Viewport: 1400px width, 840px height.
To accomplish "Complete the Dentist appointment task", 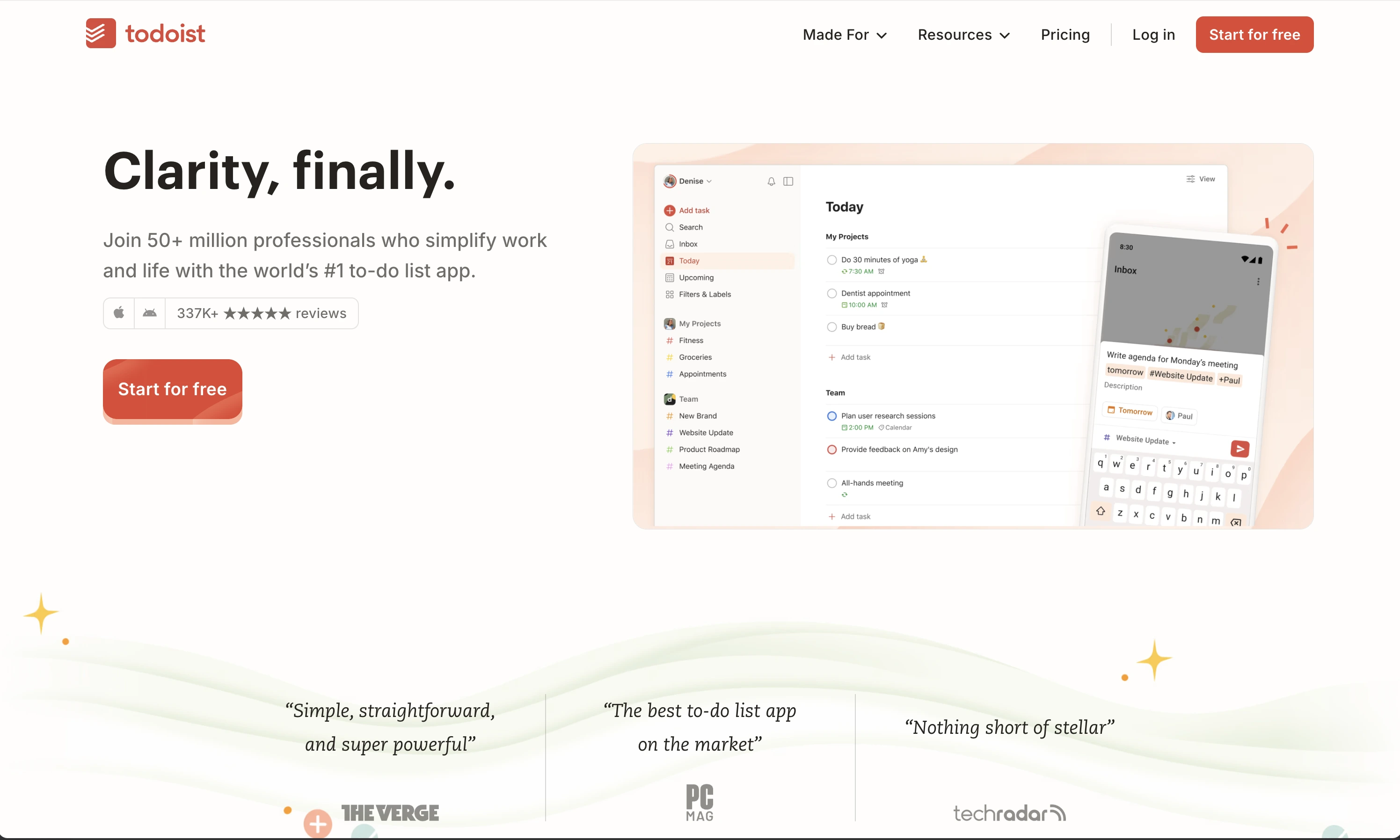I will (x=831, y=293).
